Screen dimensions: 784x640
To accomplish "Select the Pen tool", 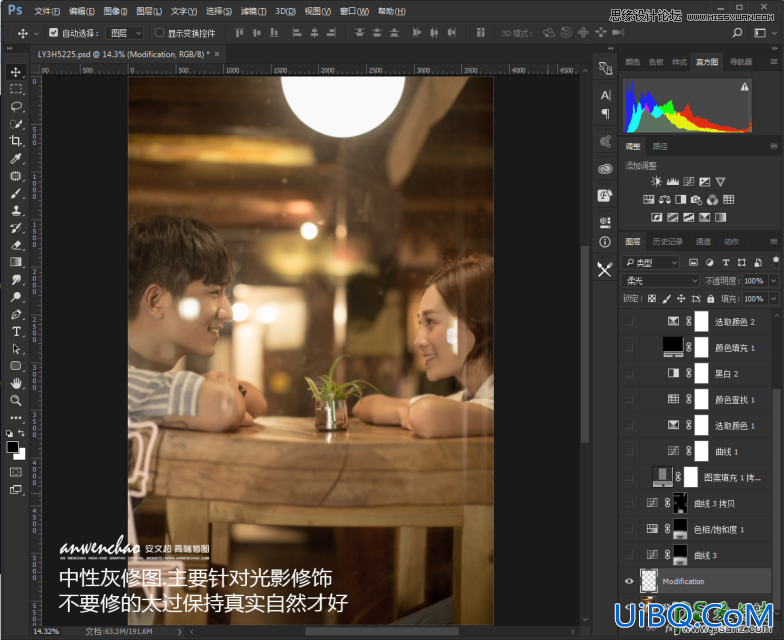I will point(16,314).
